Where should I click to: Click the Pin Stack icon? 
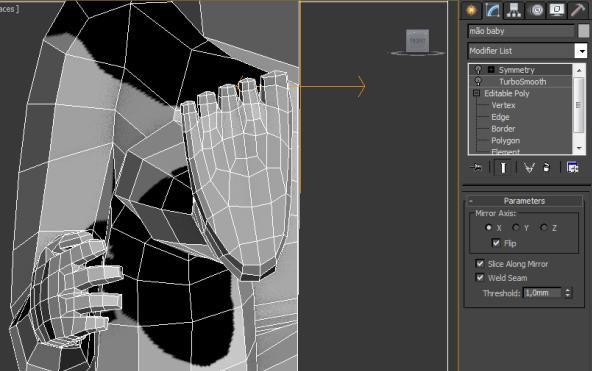coord(476,168)
